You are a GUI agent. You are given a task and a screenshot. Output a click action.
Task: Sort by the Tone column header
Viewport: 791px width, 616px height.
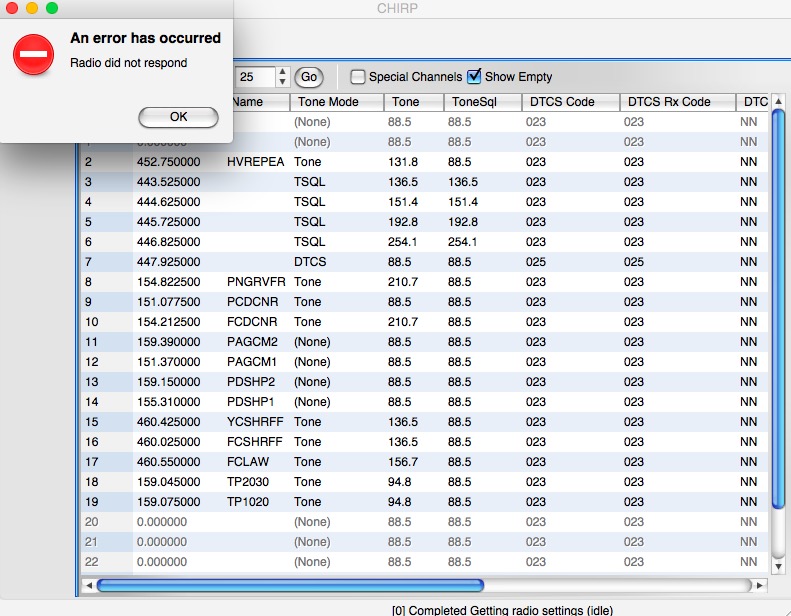(414, 102)
